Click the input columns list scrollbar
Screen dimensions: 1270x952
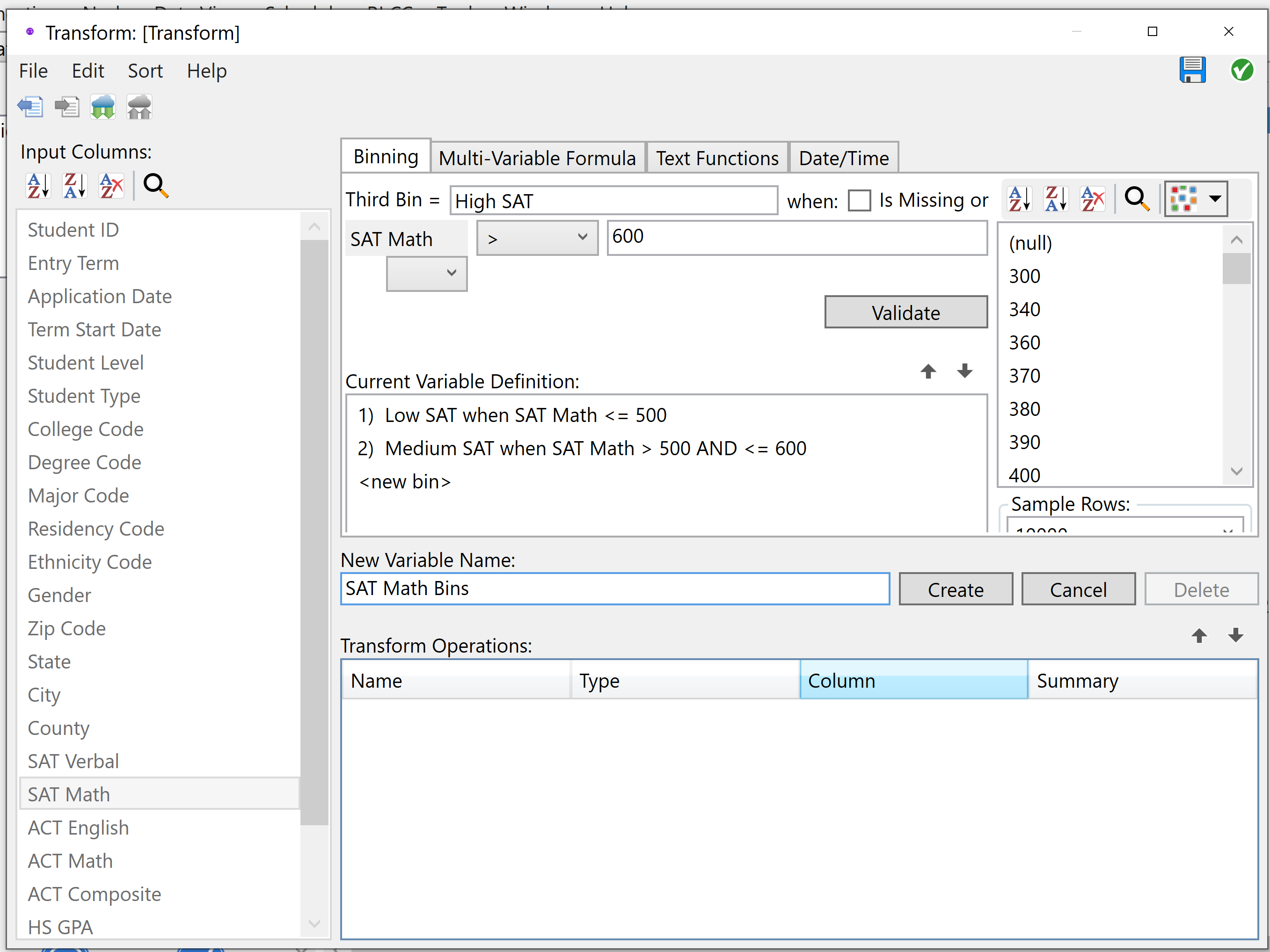(314, 531)
